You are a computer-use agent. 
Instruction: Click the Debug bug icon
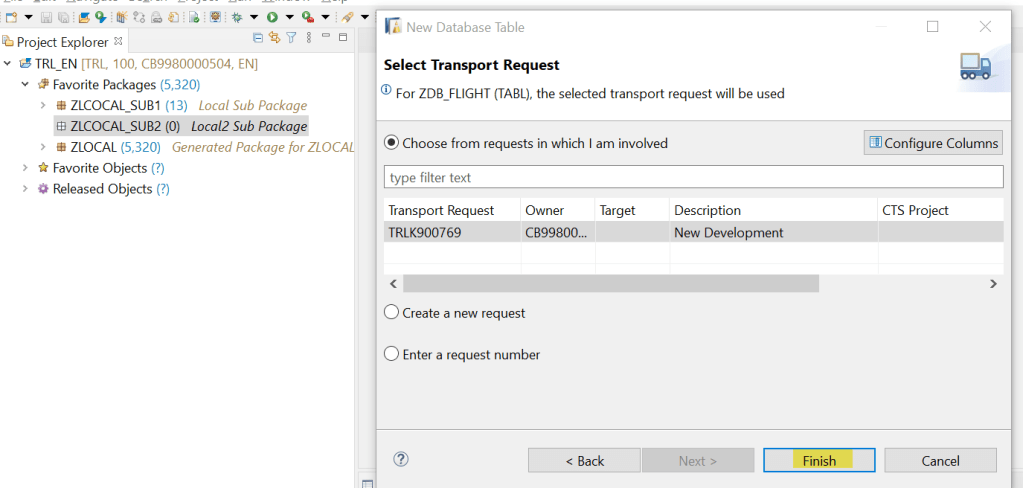coord(238,17)
